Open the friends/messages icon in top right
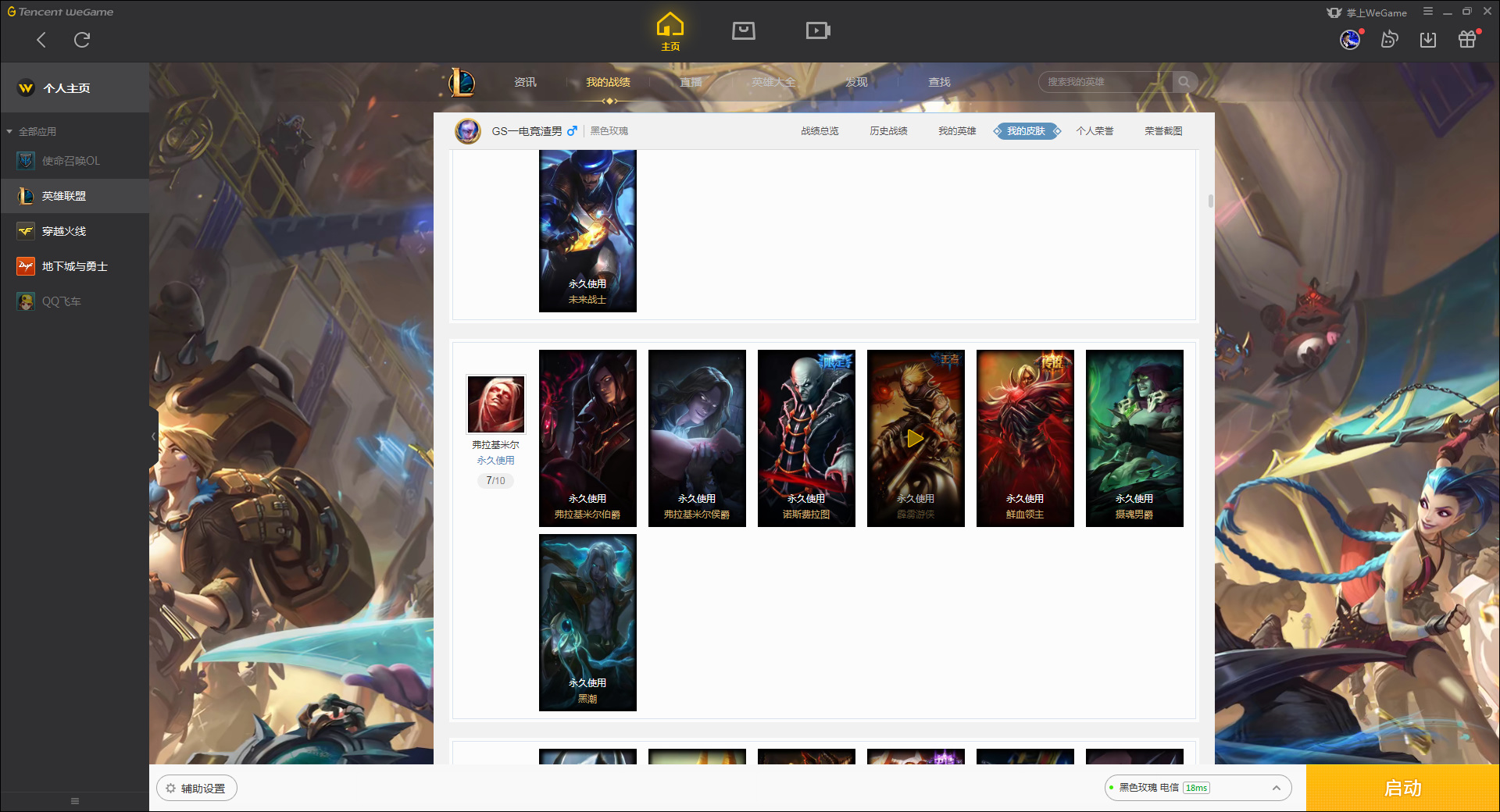1500x812 pixels. 1389,39
